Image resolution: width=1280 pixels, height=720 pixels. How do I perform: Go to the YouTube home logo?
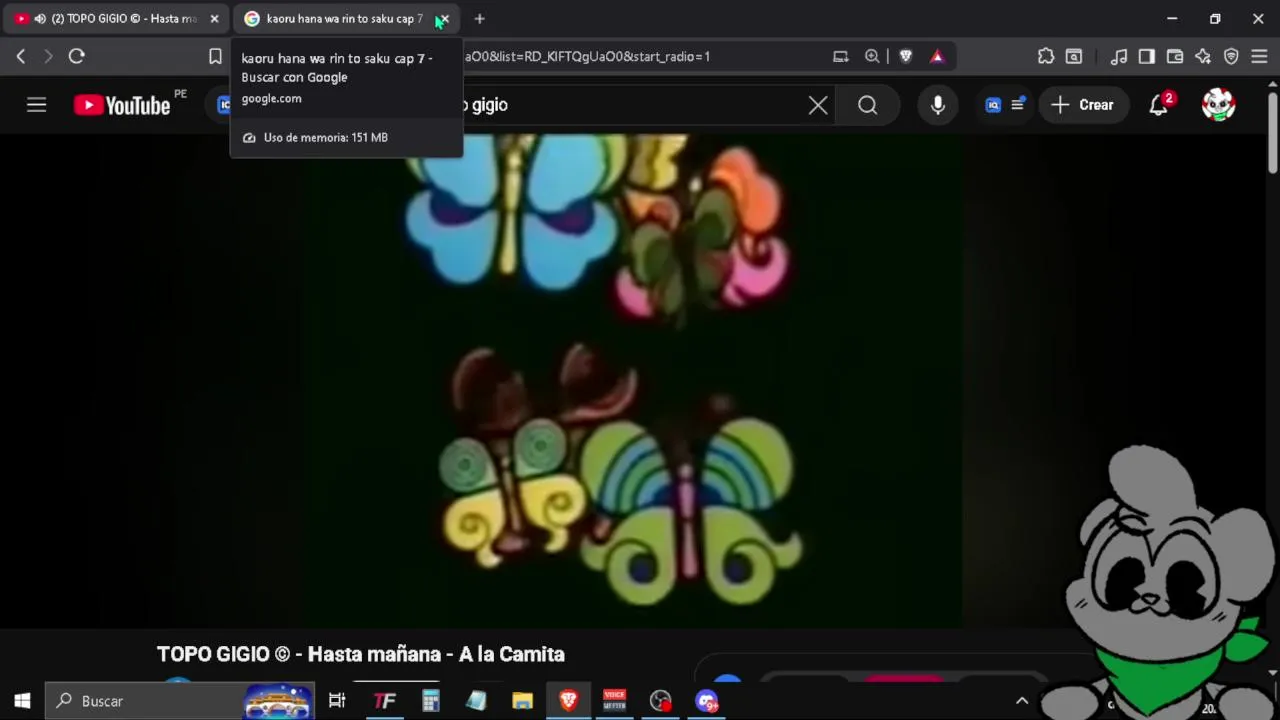pyautogui.click(x=122, y=105)
